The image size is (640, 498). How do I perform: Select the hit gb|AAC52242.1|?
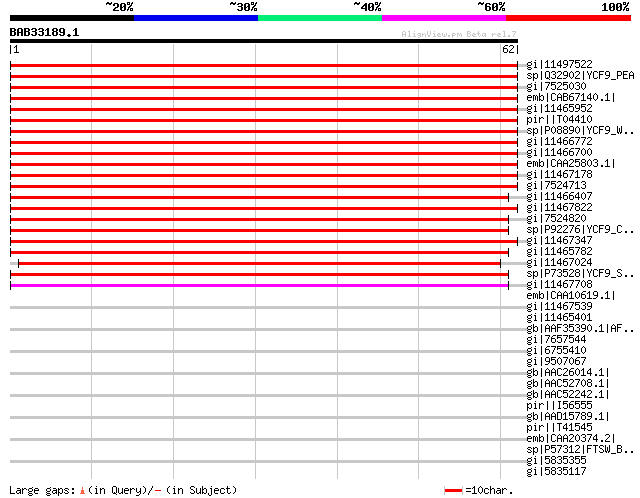click(x=568, y=395)
